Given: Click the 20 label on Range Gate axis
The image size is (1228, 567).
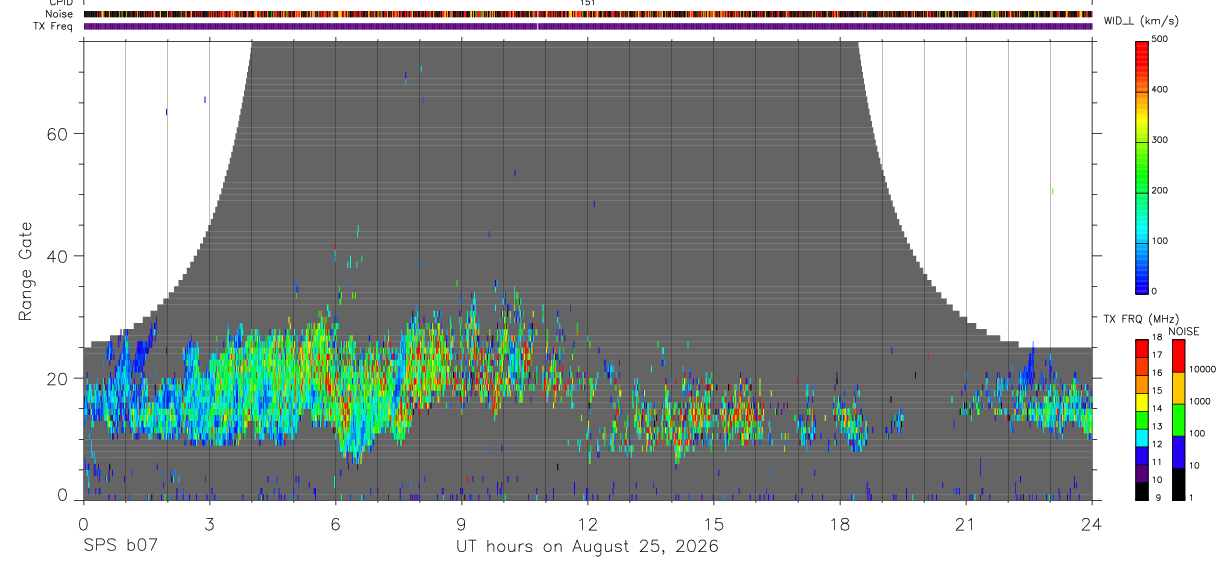Looking at the screenshot, I should [60, 378].
